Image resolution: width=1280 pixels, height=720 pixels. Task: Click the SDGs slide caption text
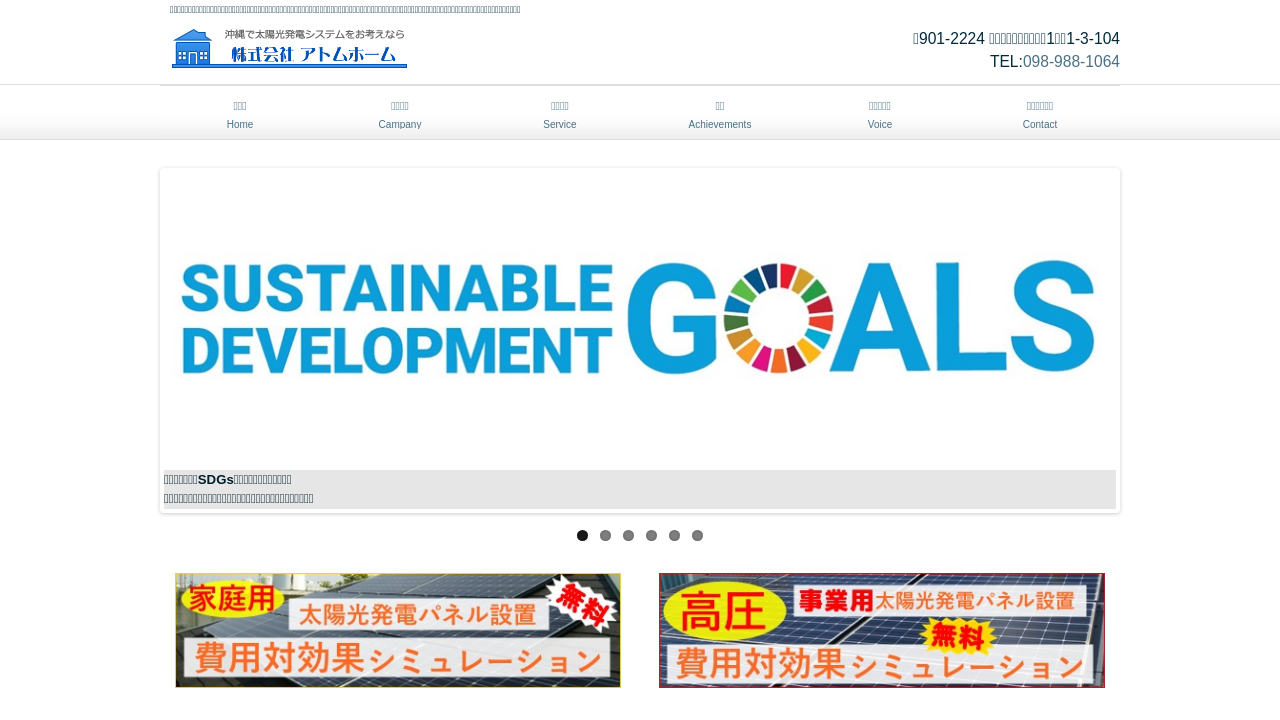[240, 489]
